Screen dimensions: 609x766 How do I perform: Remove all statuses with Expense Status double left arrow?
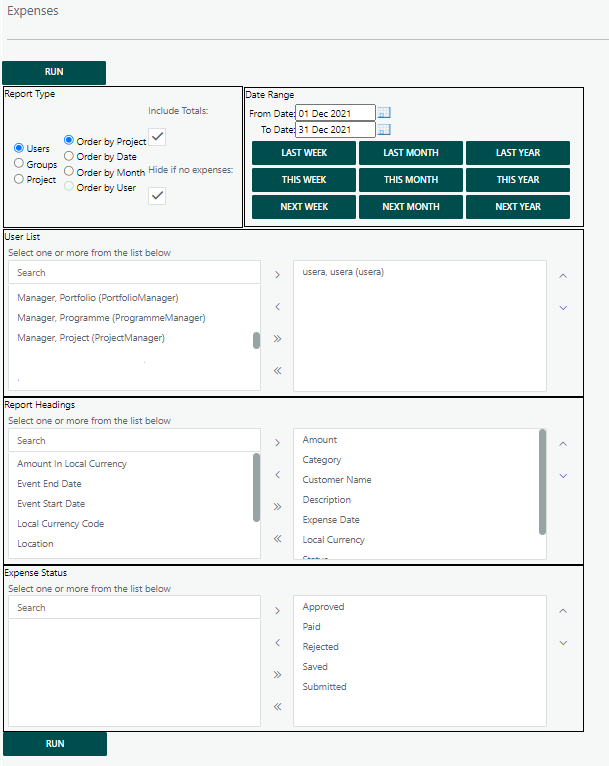click(277, 706)
